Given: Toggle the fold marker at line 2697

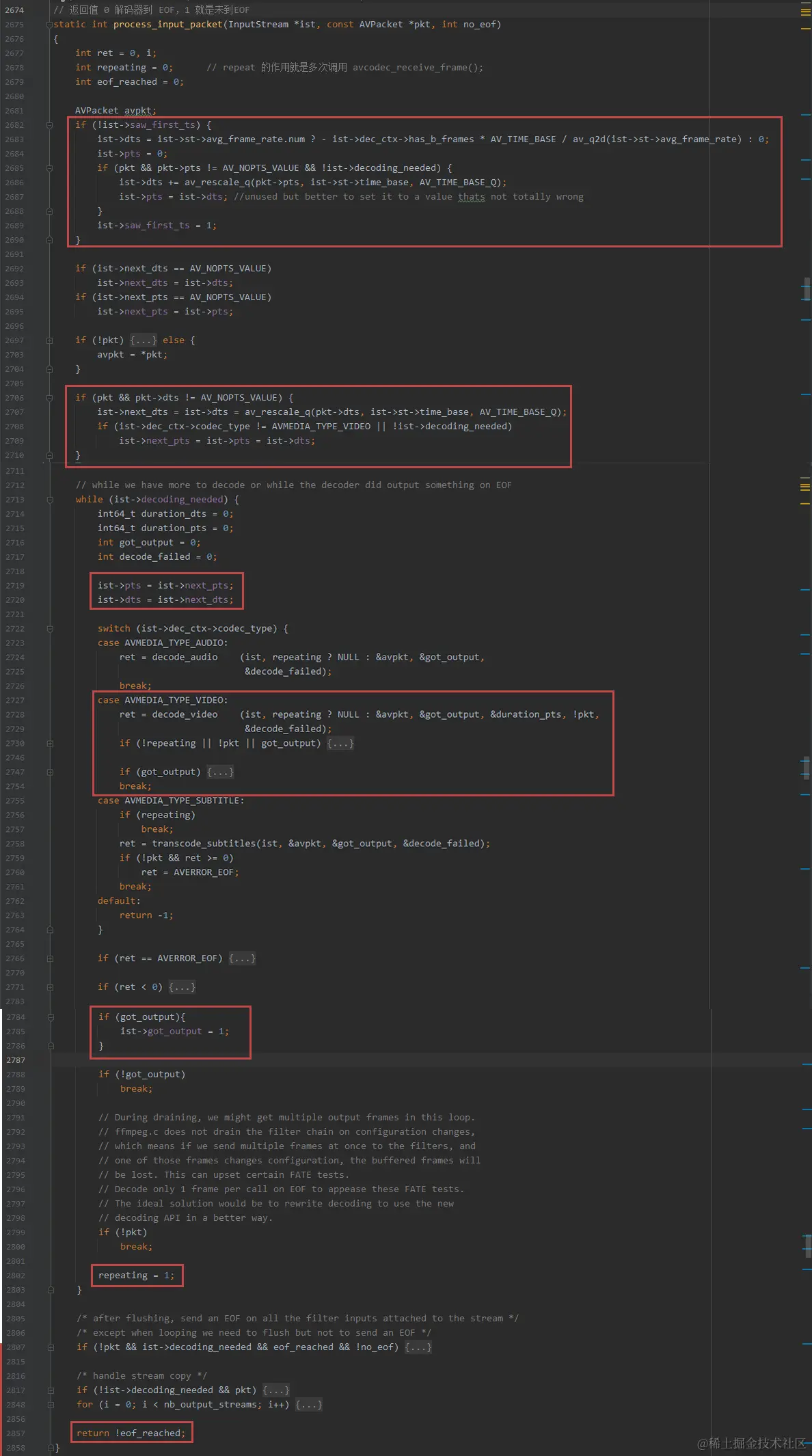Looking at the screenshot, I should tap(49, 340).
